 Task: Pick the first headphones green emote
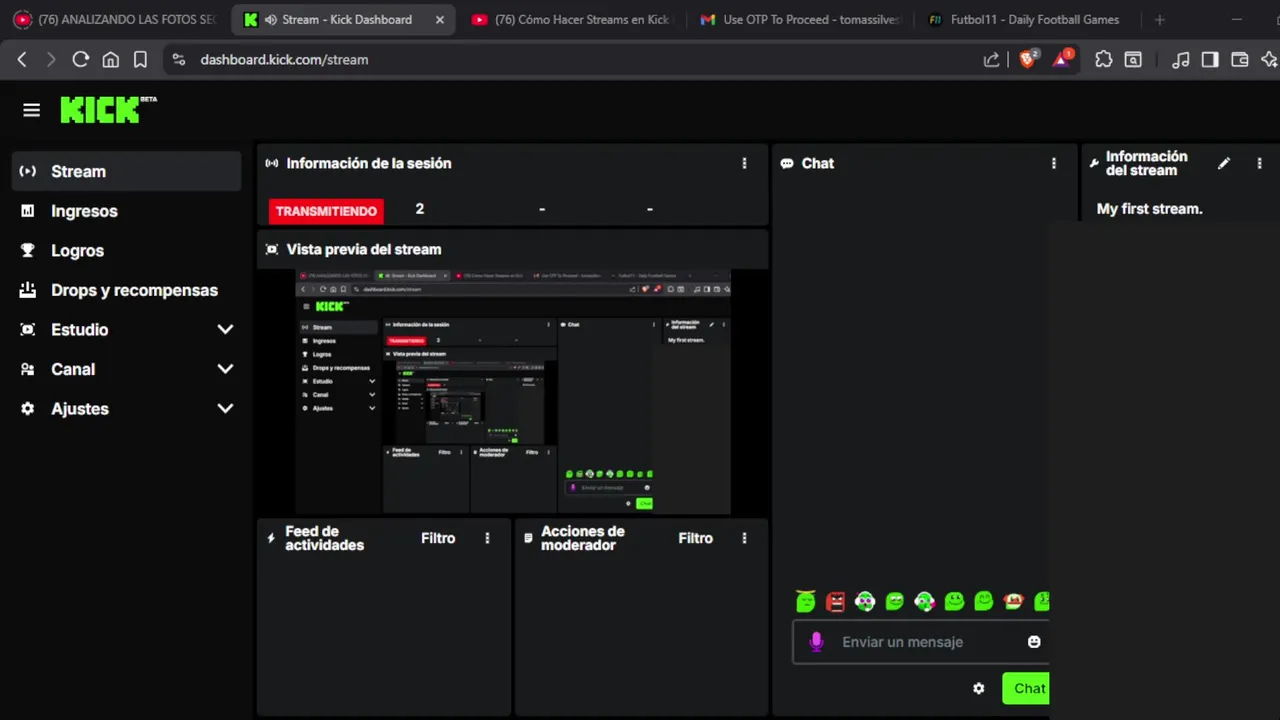(865, 601)
